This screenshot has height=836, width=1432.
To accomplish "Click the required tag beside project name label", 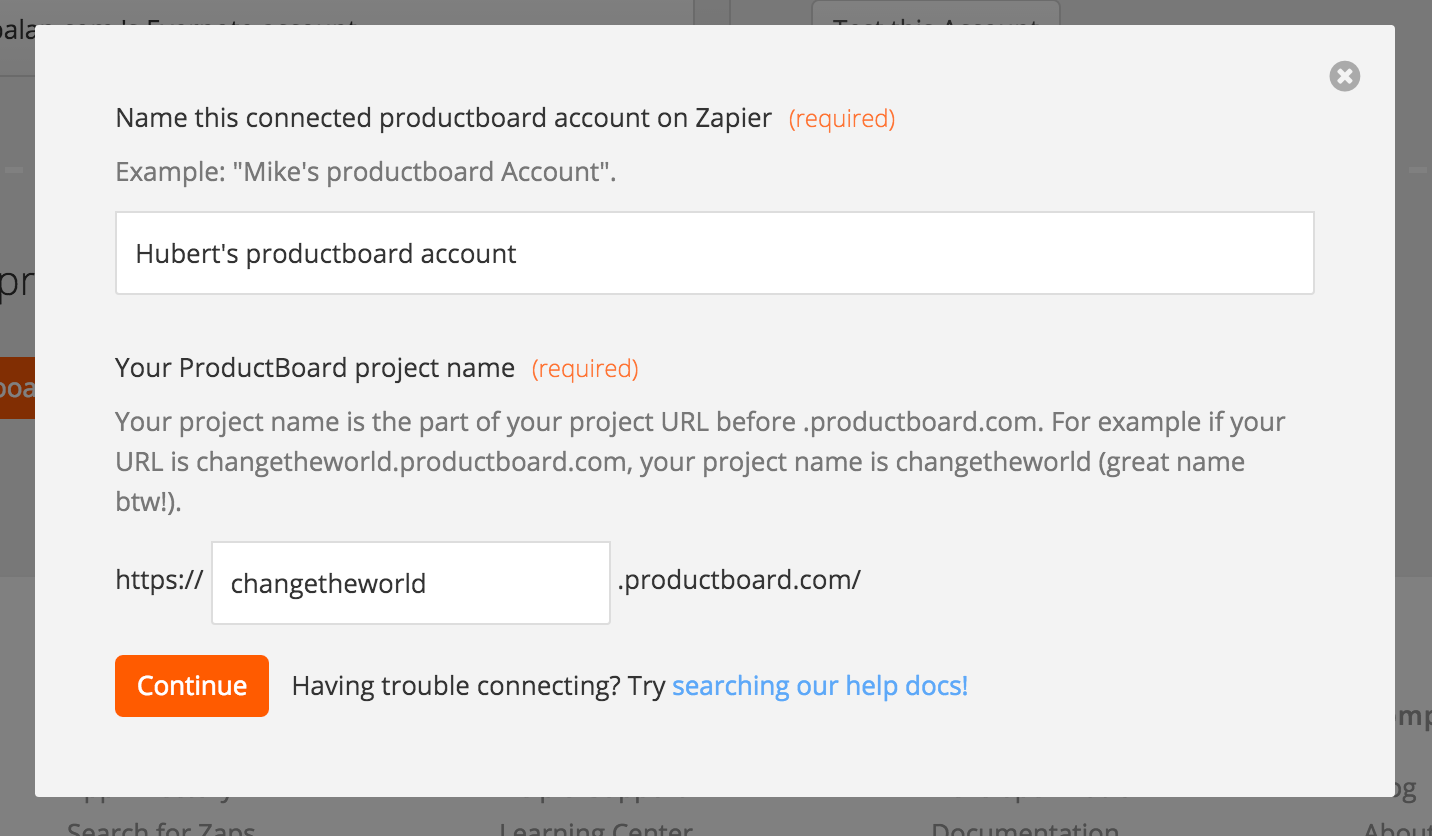I will [x=585, y=369].
